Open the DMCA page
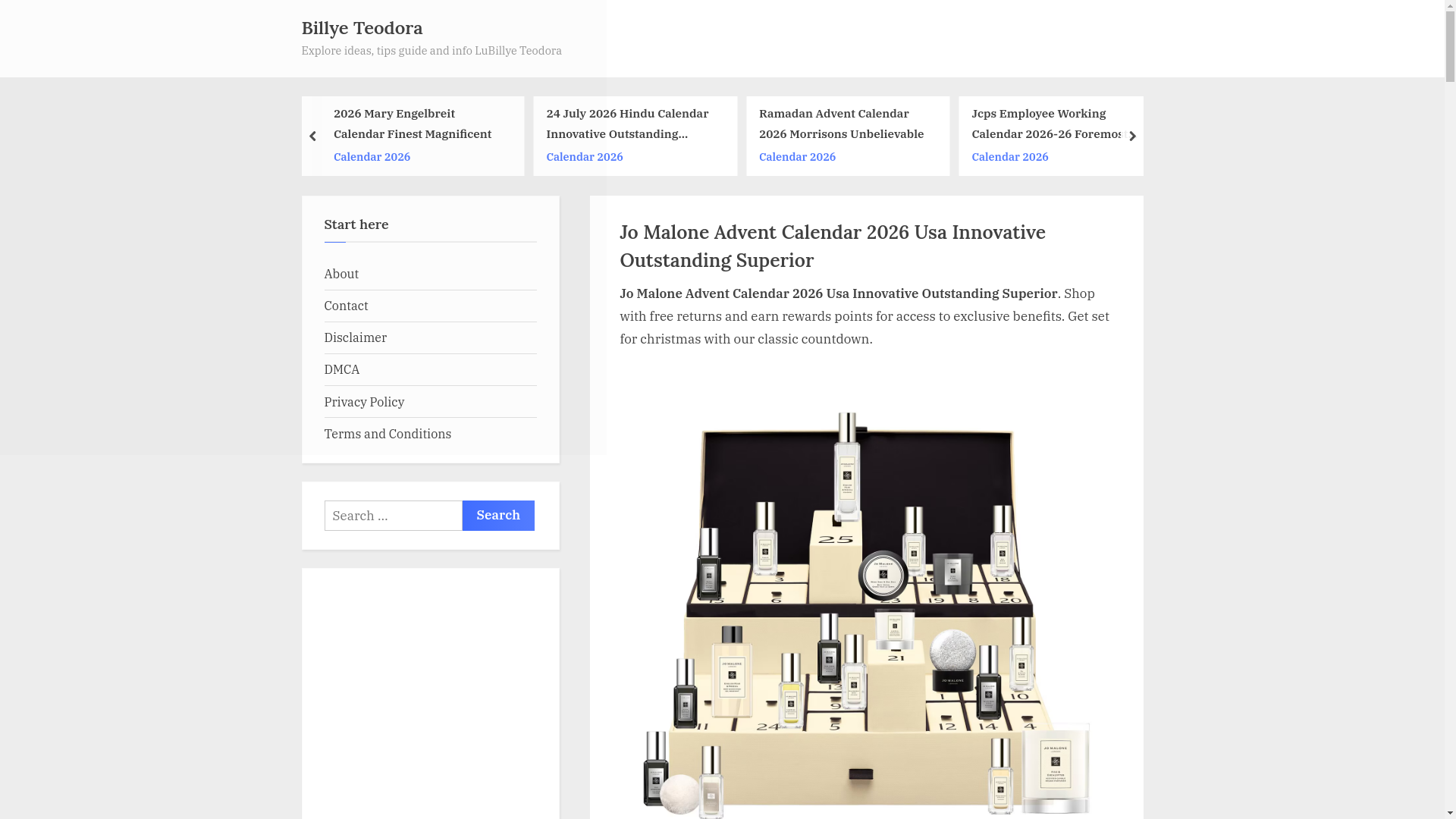Screen dimensions: 1456x819 click(x=342, y=369)
